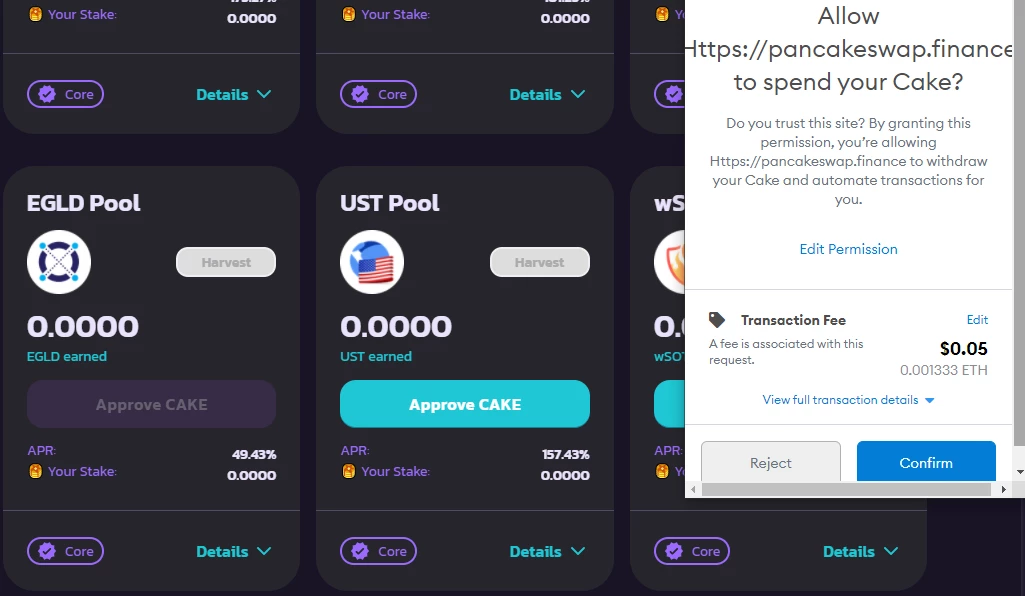Confirm the MetaMask spend permission
Image resolution: width=1025 pixels, height=596 pixels.
point(926,461)
